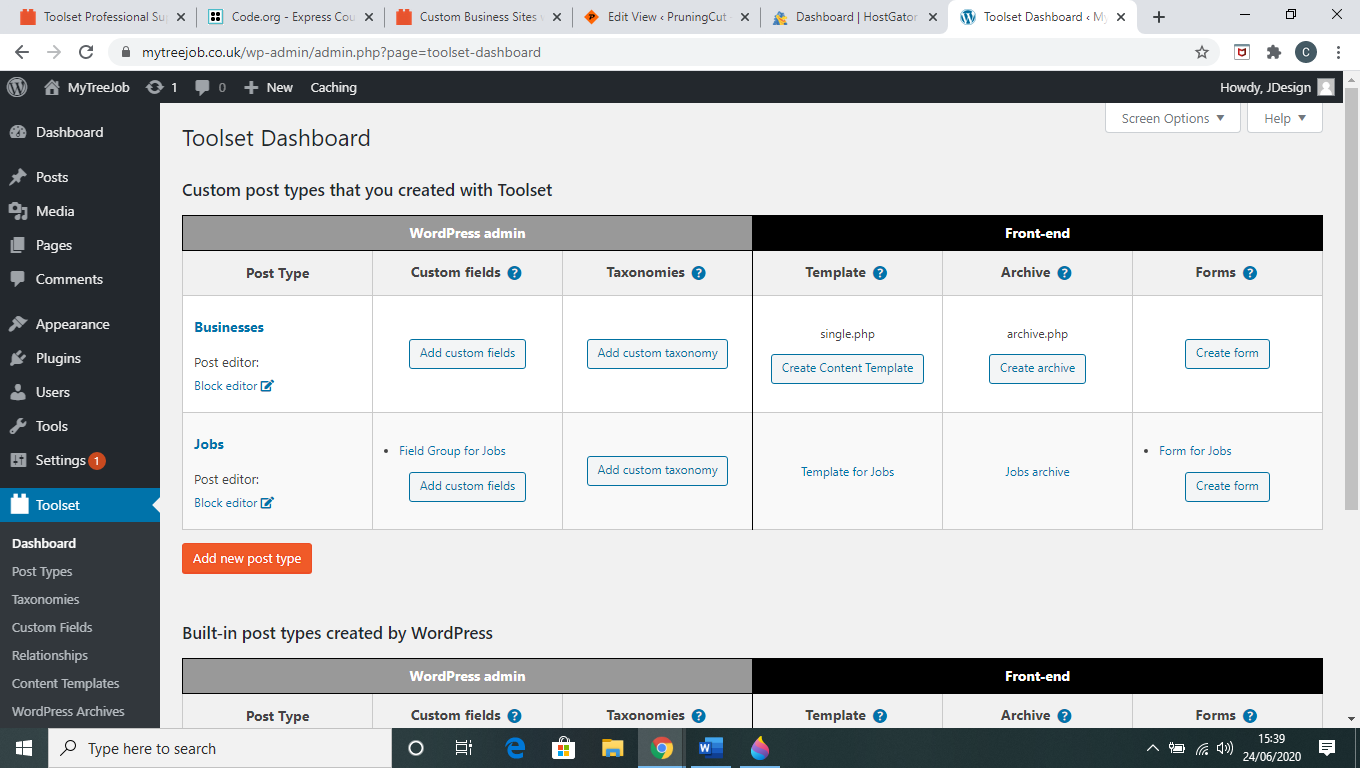Open Relationships submenu item
Image resolution: width=1360 pixels, height=768 pixels.
[50, 655]
